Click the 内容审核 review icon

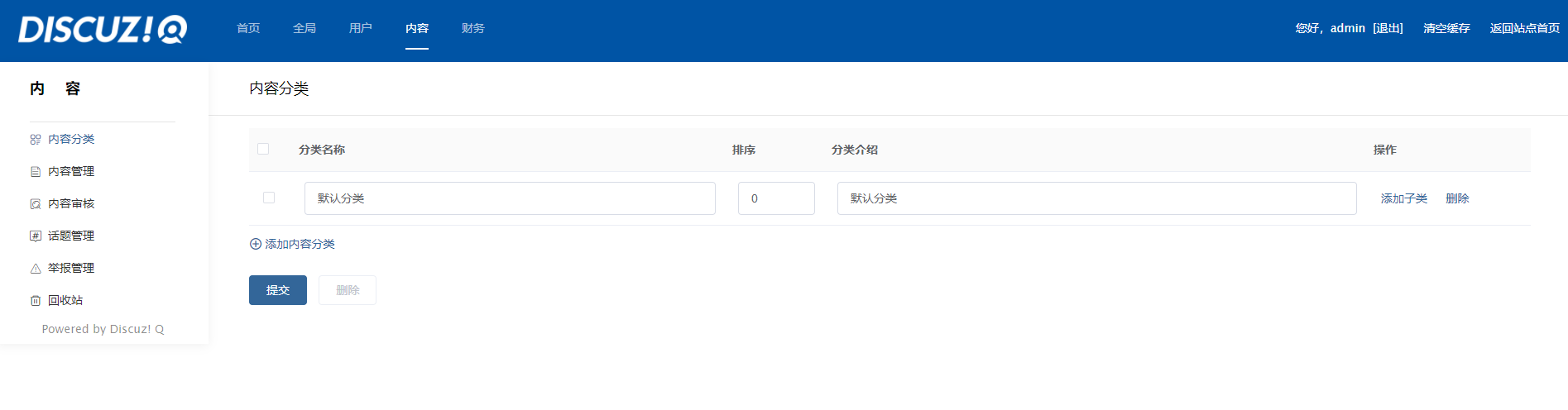click(36, 204)
